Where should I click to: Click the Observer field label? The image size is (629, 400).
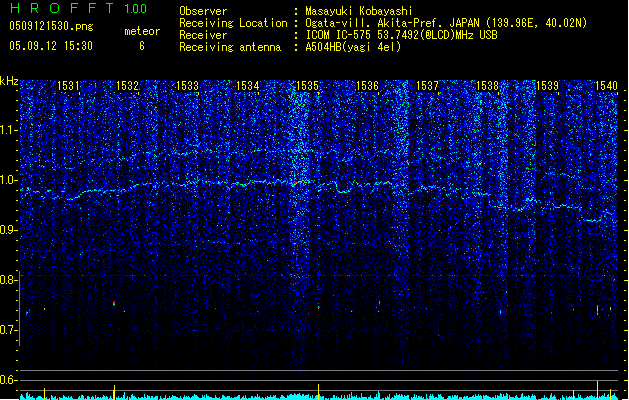[x=203, y=11]
